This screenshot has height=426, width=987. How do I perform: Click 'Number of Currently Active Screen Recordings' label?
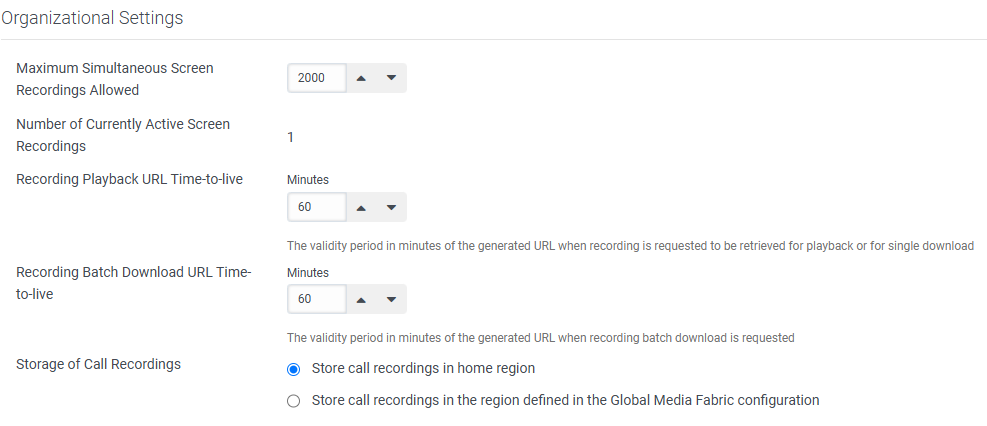pos(122,135)
